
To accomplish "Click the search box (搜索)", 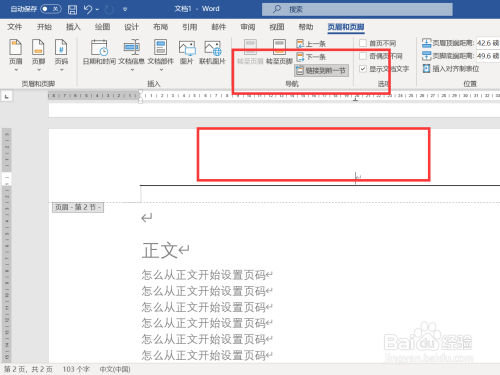I will coord(357,9).
